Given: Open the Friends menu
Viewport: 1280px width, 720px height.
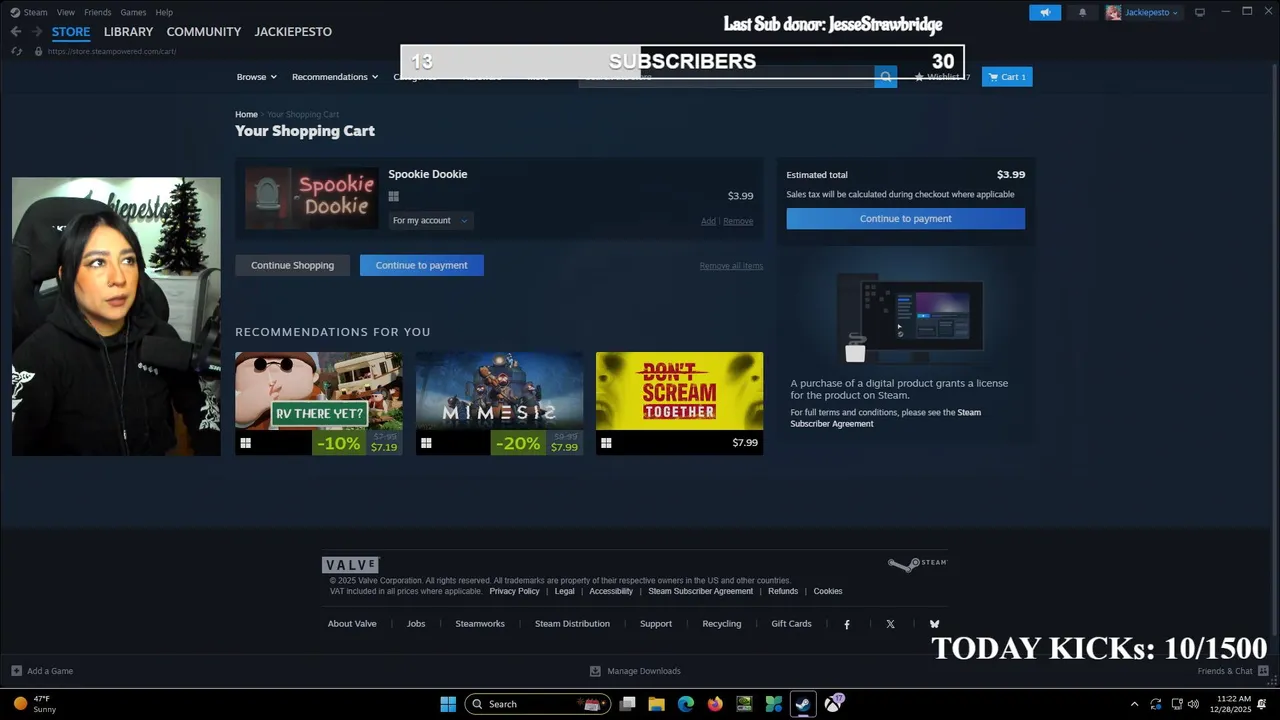Looking at the screenshot, I should click(98, 12).
